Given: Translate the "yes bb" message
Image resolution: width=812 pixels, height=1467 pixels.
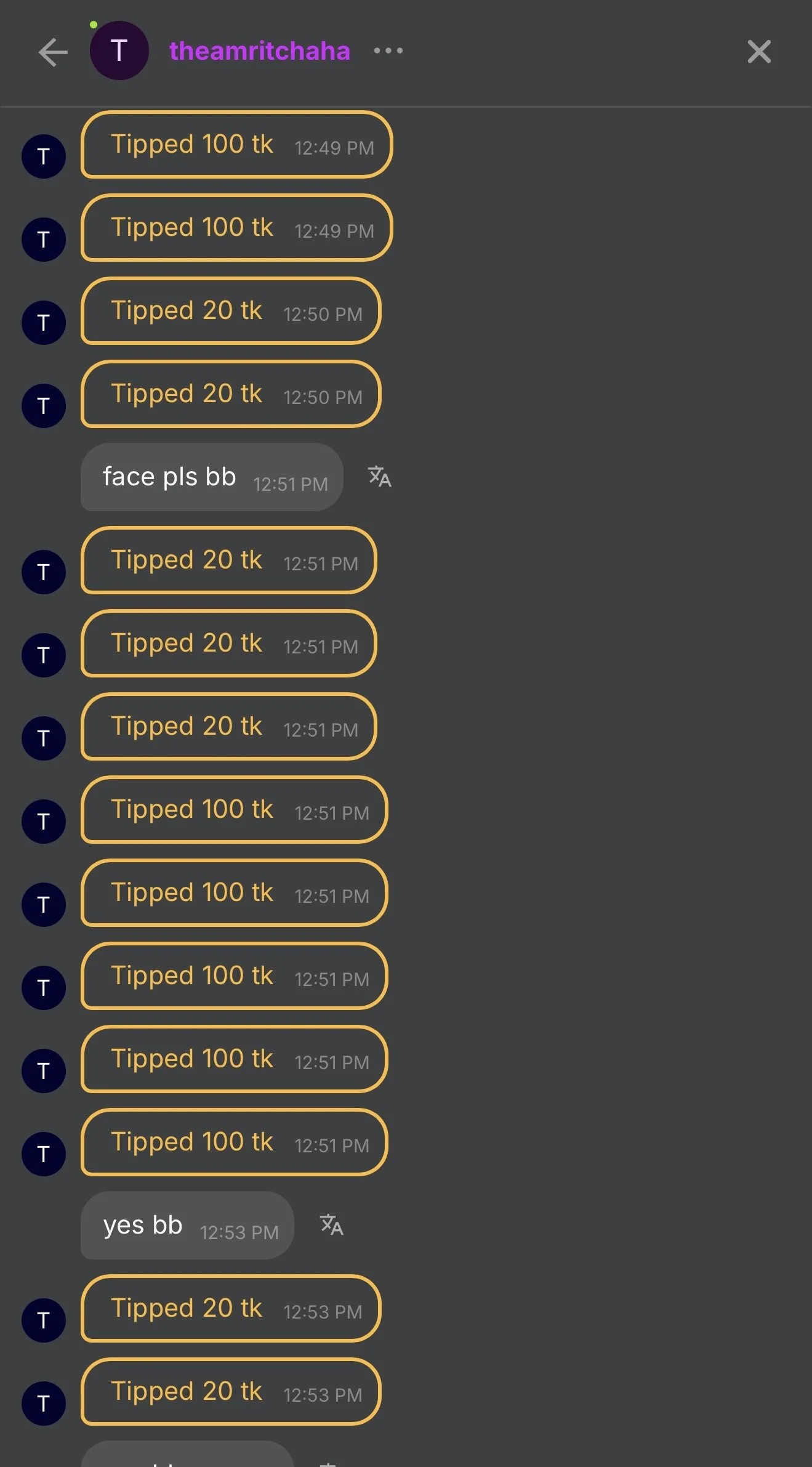Looking at the screenshot, I should (331, 1225).
